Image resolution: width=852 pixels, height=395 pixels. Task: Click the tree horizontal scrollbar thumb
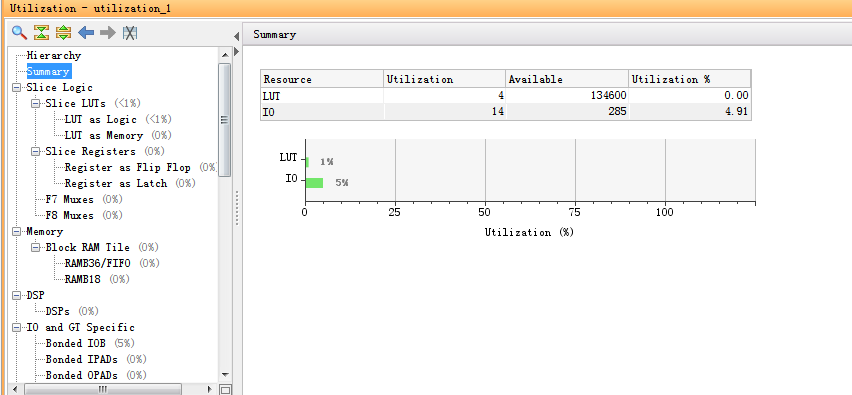103,389
